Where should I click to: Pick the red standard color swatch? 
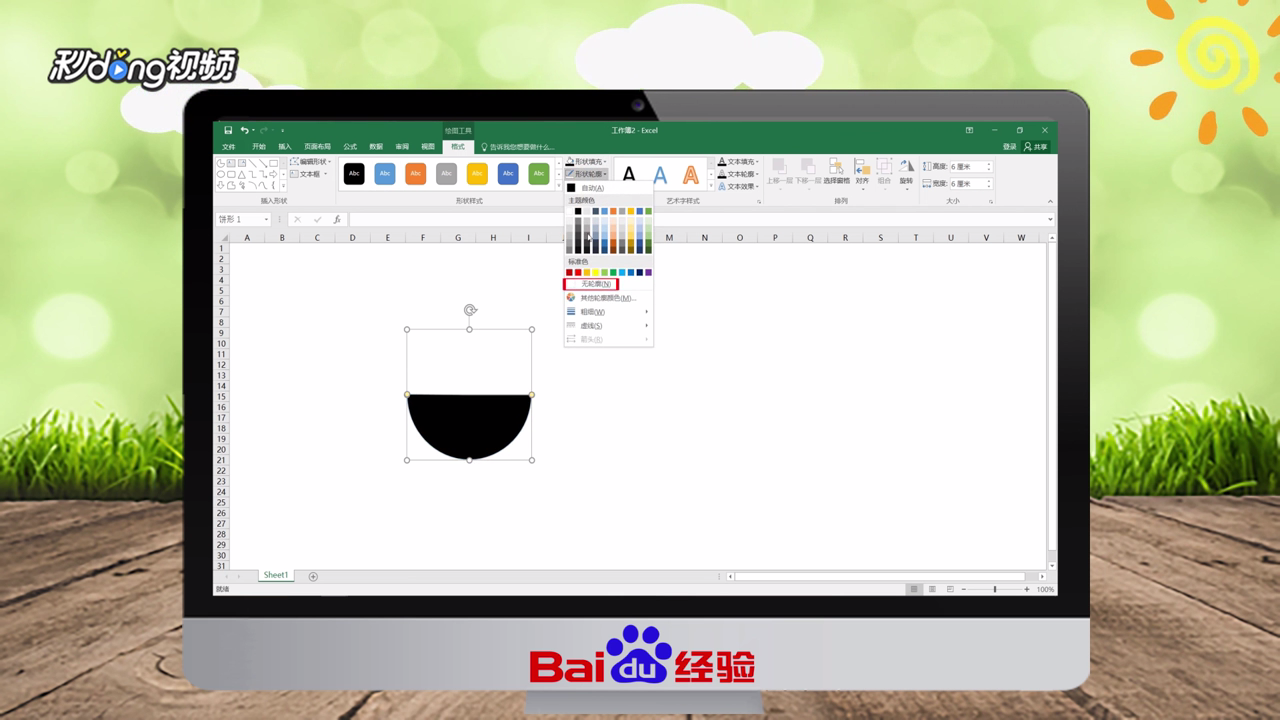[x=576, y=272]
